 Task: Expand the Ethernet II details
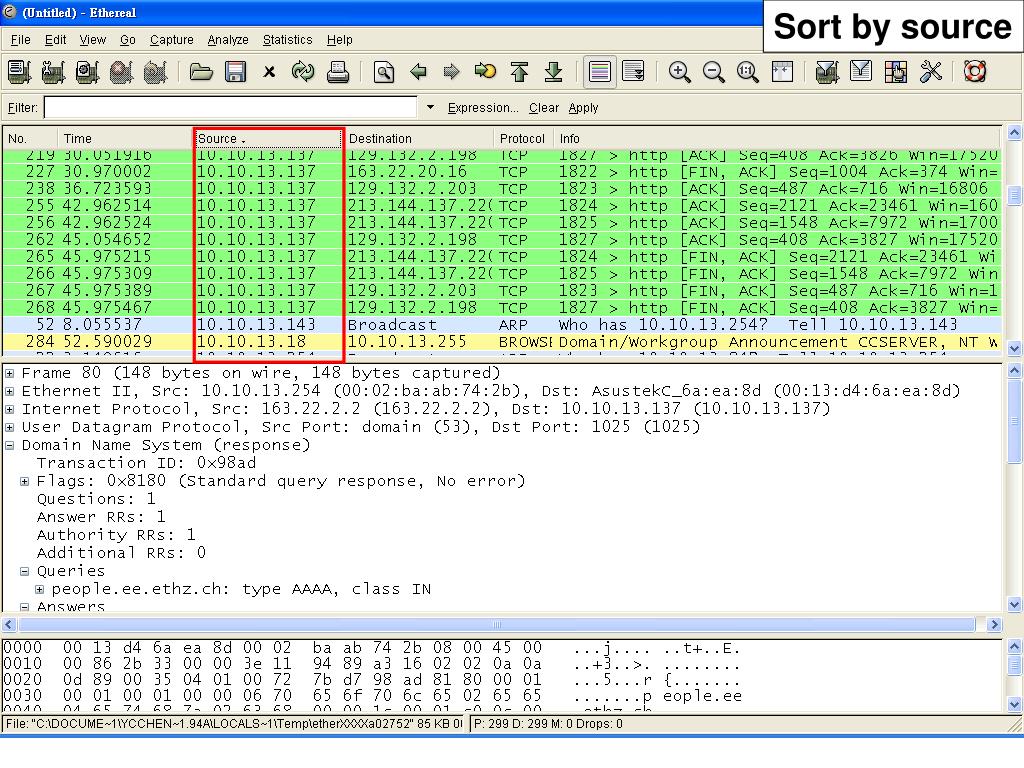pyautogui.click(x=10, y=391)
